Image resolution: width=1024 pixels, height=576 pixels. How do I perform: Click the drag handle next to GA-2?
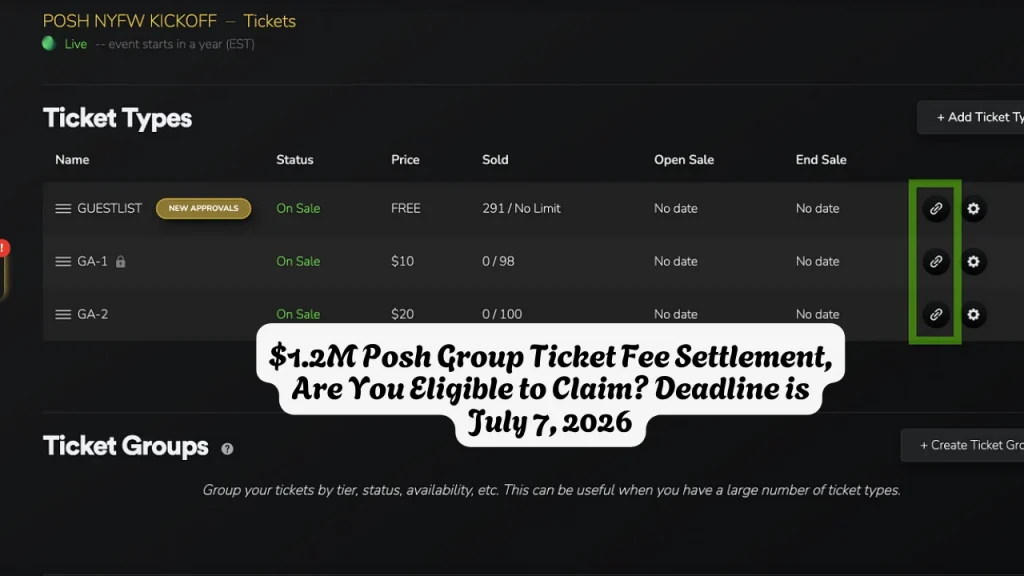click(x=60, y=314)
